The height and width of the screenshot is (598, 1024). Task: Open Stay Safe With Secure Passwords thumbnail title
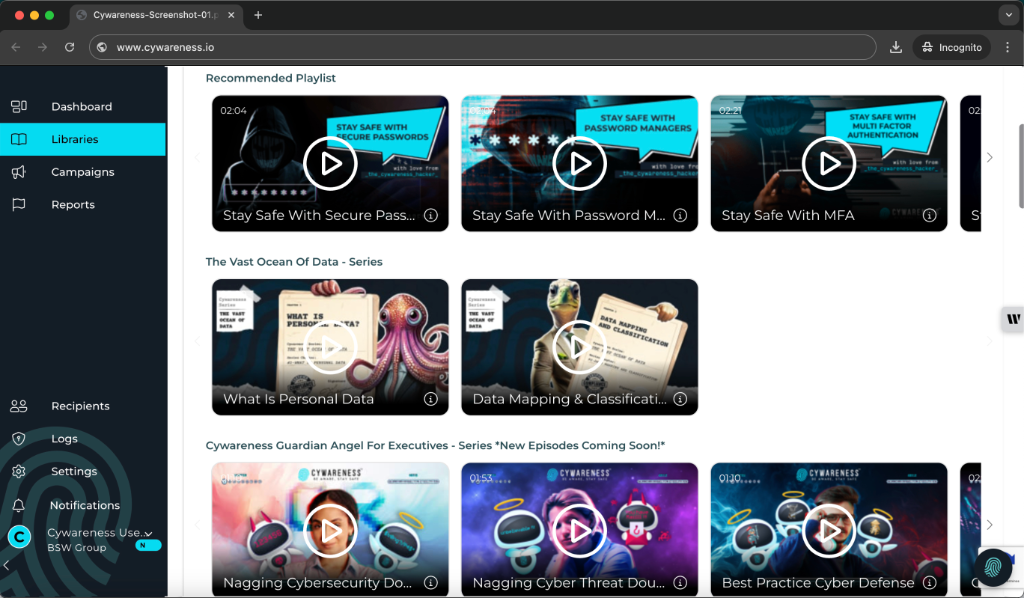(x=319, y=215)
